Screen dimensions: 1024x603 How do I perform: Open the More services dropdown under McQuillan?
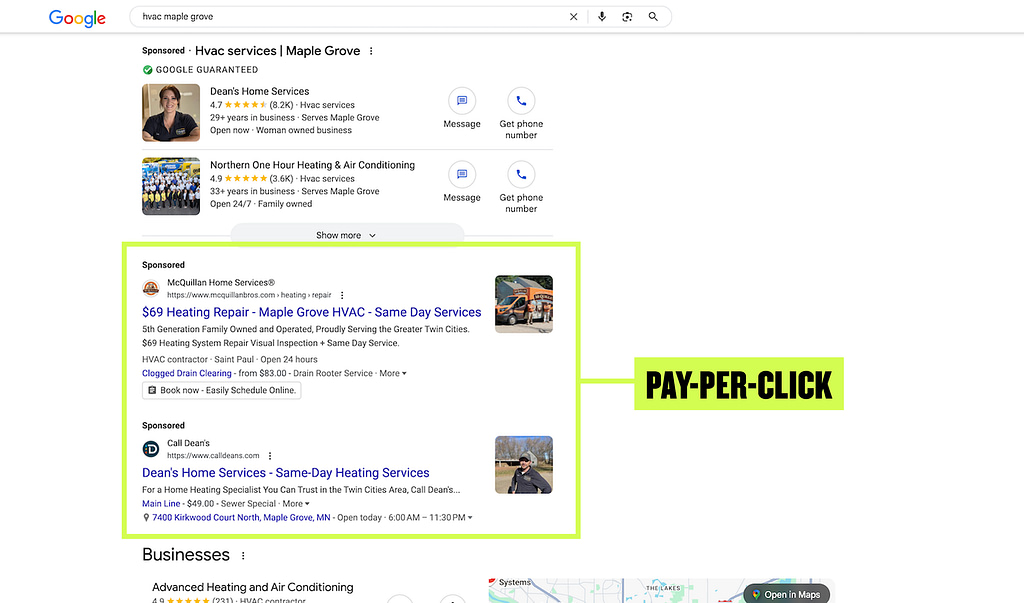[x=392, y=372]
